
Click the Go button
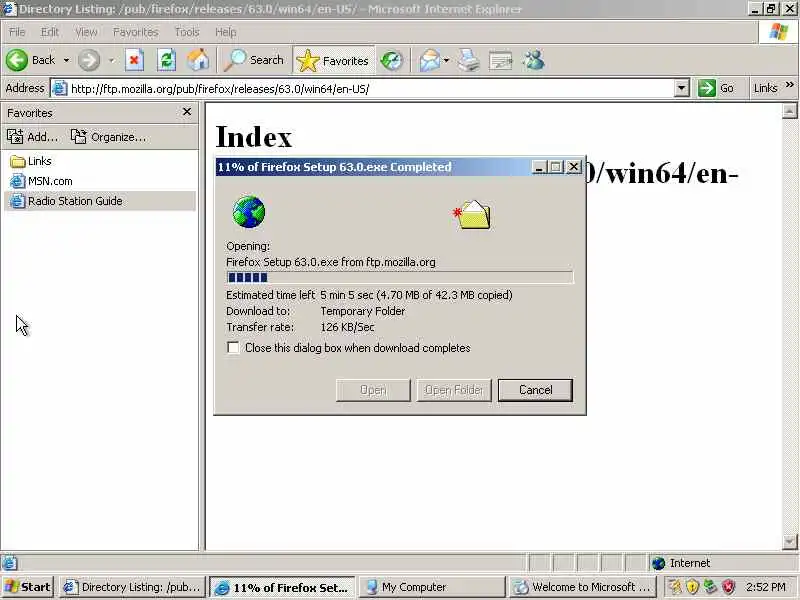716,88
